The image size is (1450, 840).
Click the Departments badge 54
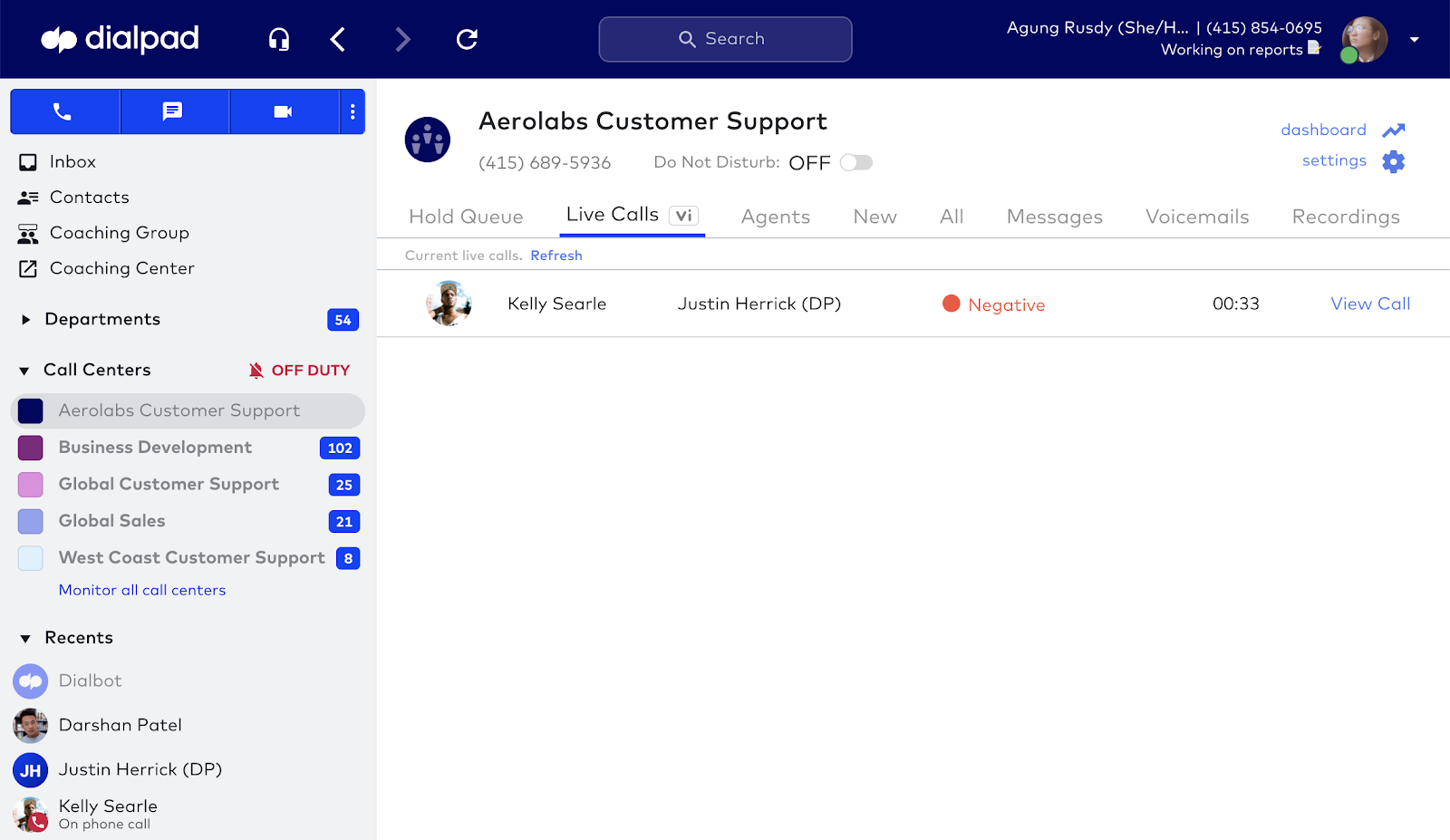click(343, 320)
